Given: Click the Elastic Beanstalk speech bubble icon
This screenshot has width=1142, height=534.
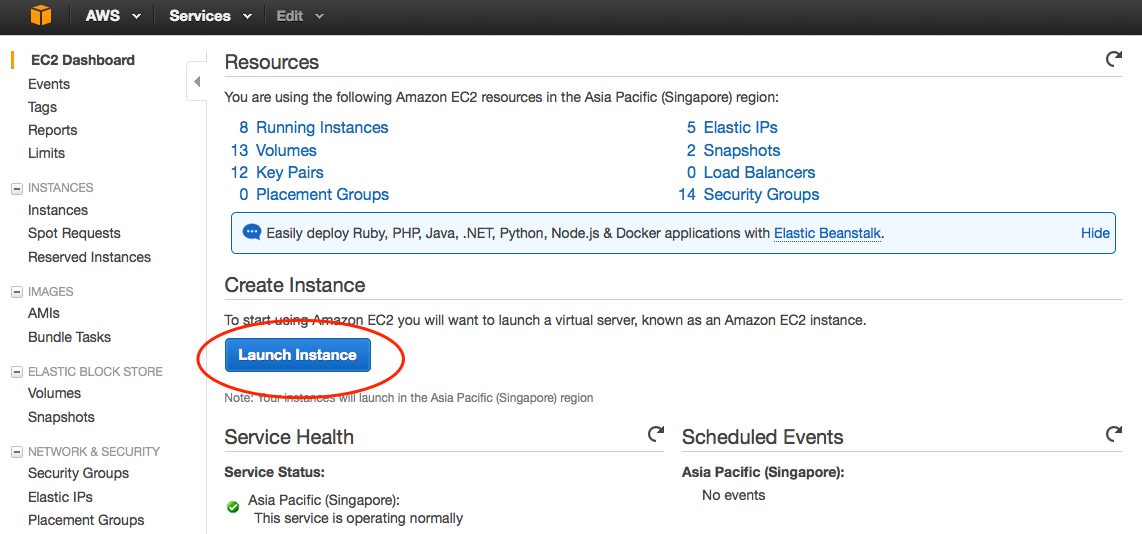Looking at the screenshot, I should click(252, 232).
